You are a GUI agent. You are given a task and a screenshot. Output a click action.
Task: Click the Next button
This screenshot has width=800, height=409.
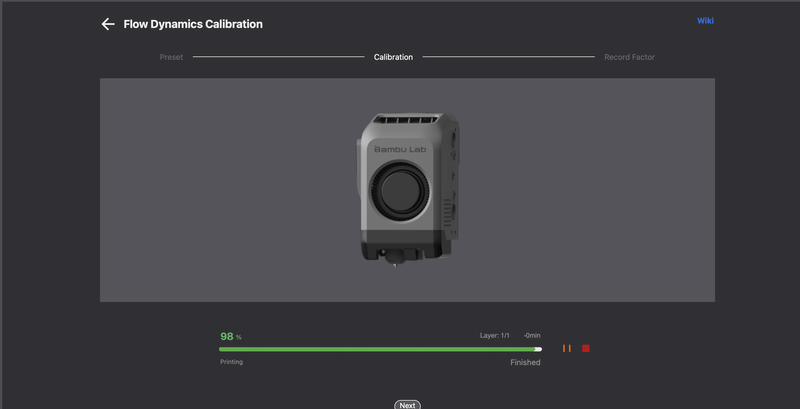(x=407, y=405)
